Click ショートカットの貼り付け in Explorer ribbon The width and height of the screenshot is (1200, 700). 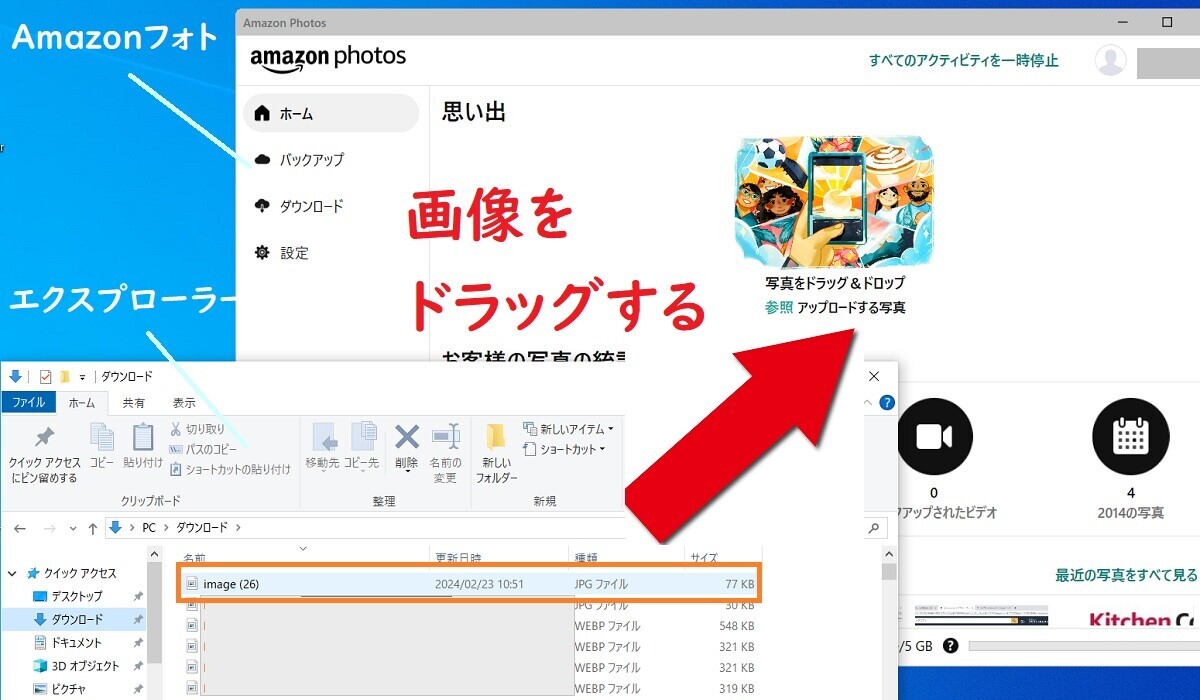point(230,469)
